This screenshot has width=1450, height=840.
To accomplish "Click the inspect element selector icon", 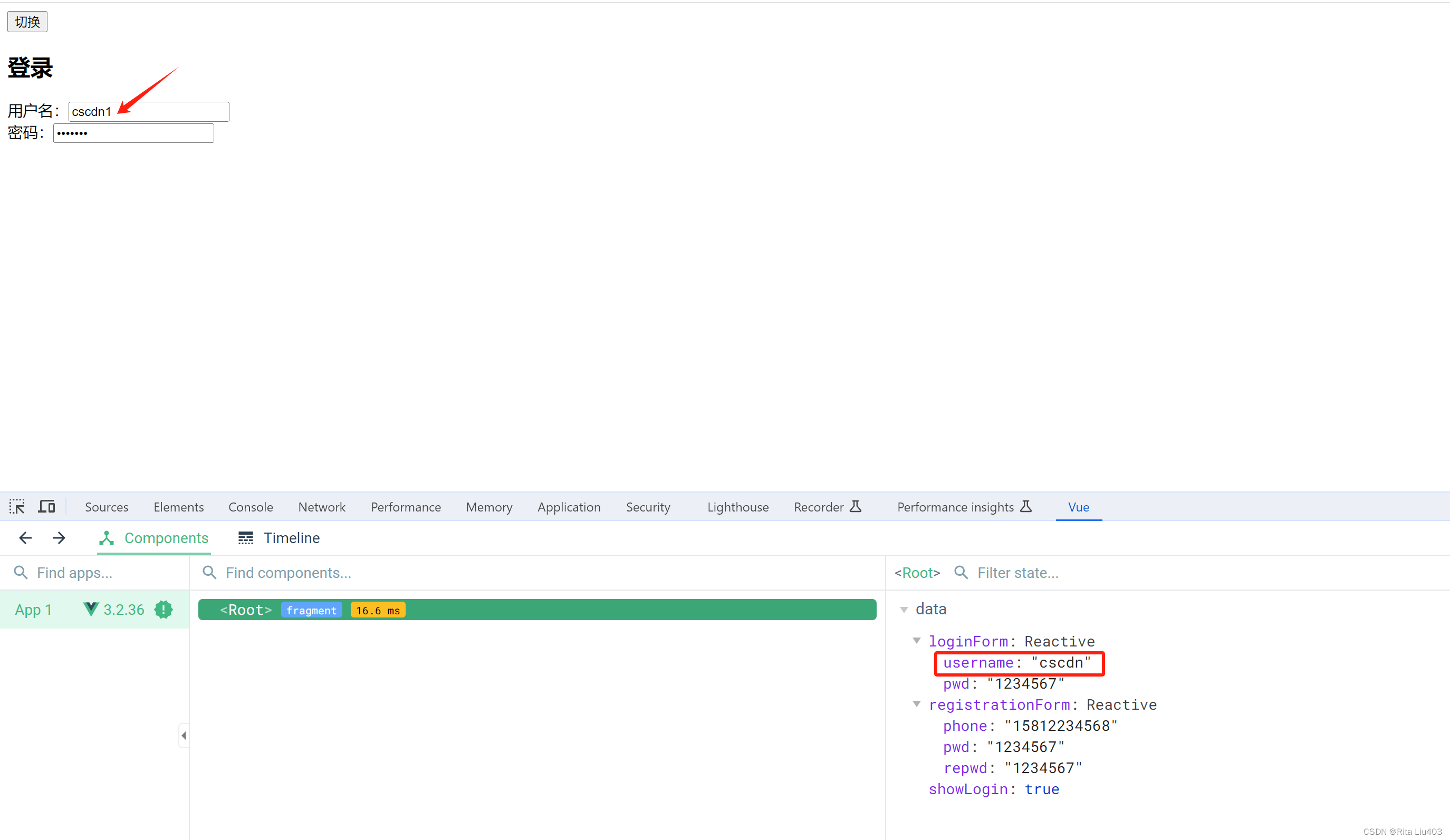I will (17, 507).
